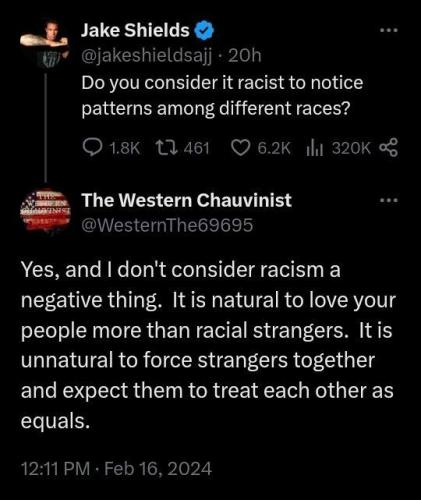Click The Western Chauvinist display name
Viewport: 421px width, 500px height.
[187, 200]
